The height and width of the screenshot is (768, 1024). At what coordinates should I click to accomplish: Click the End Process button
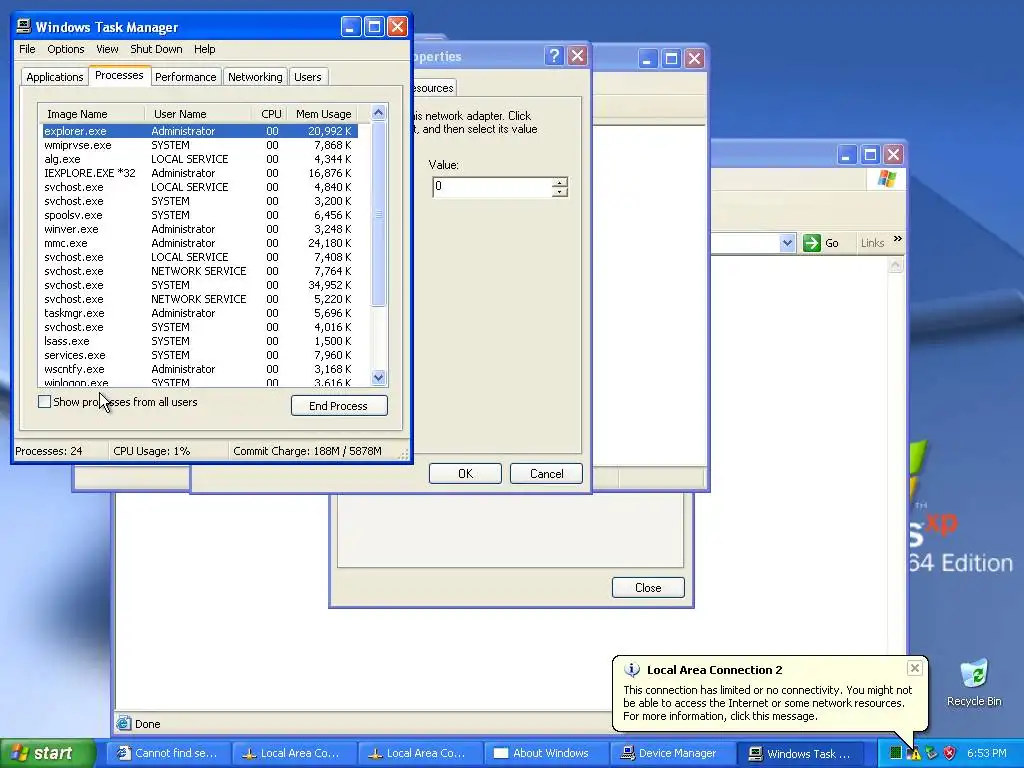[339, 406]
